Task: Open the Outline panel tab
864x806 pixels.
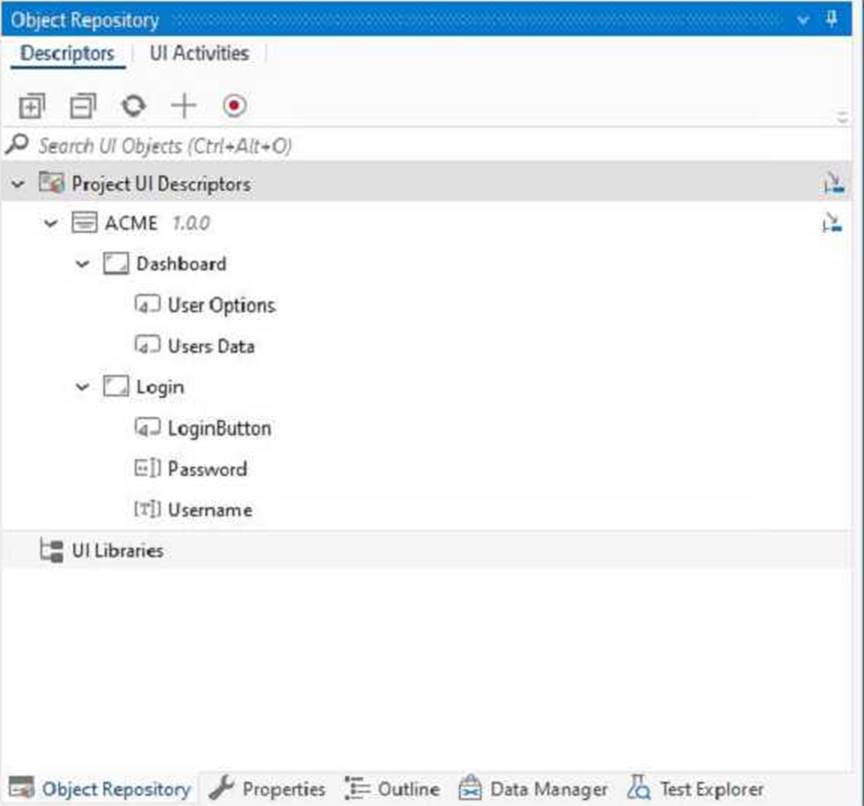Action: pyautogui.click(x=393, y=789)
